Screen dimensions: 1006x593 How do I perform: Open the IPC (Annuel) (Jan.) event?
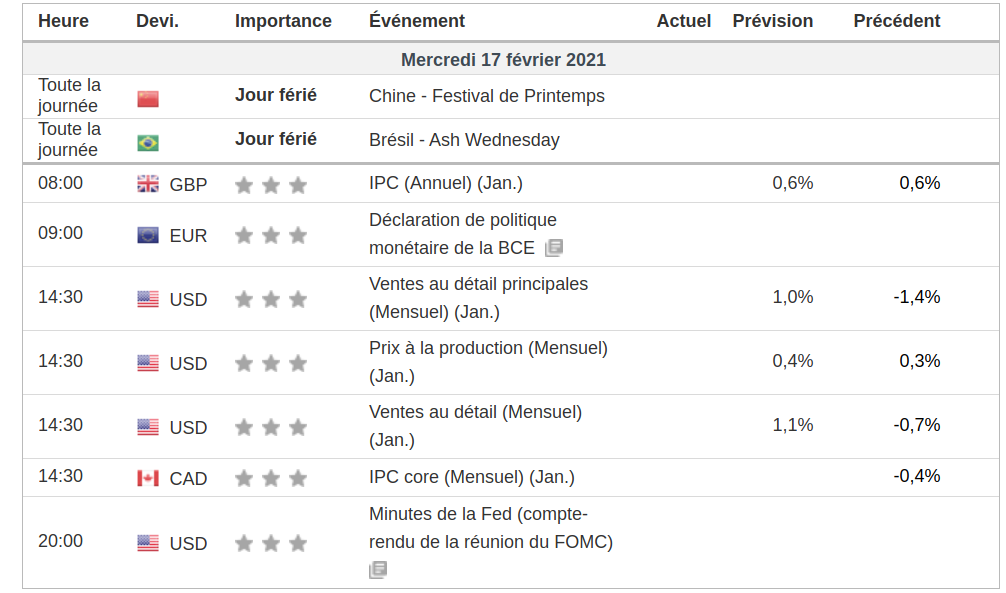click(x=445, y=183)
